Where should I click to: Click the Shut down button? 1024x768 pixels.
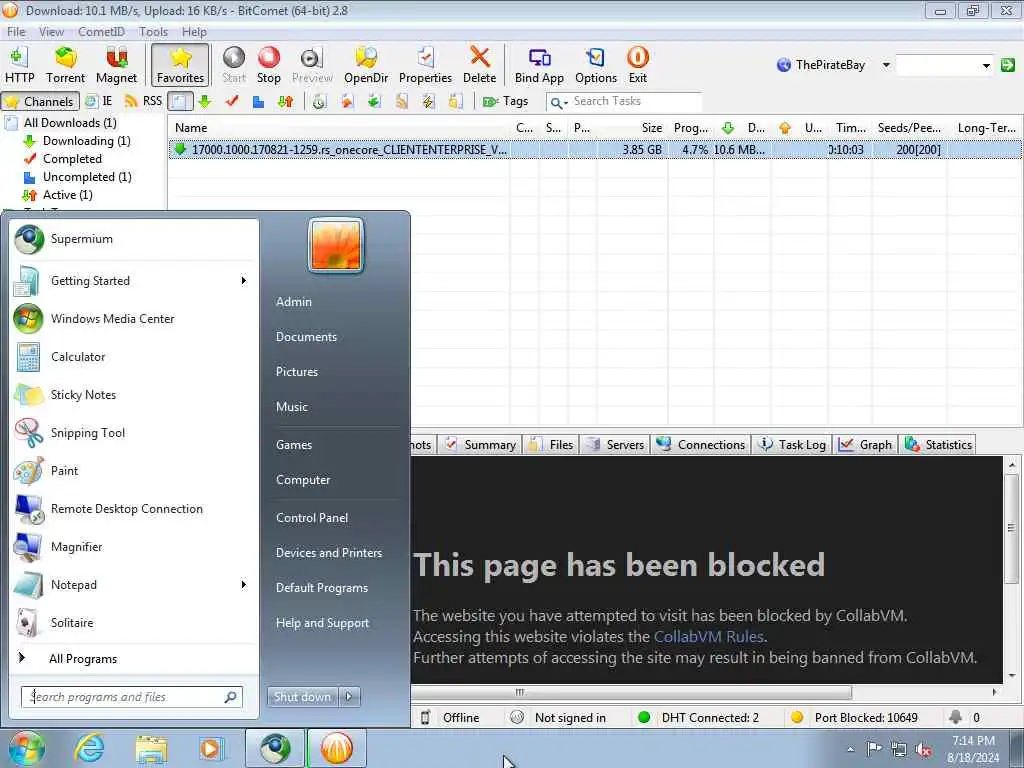[302, 697]
